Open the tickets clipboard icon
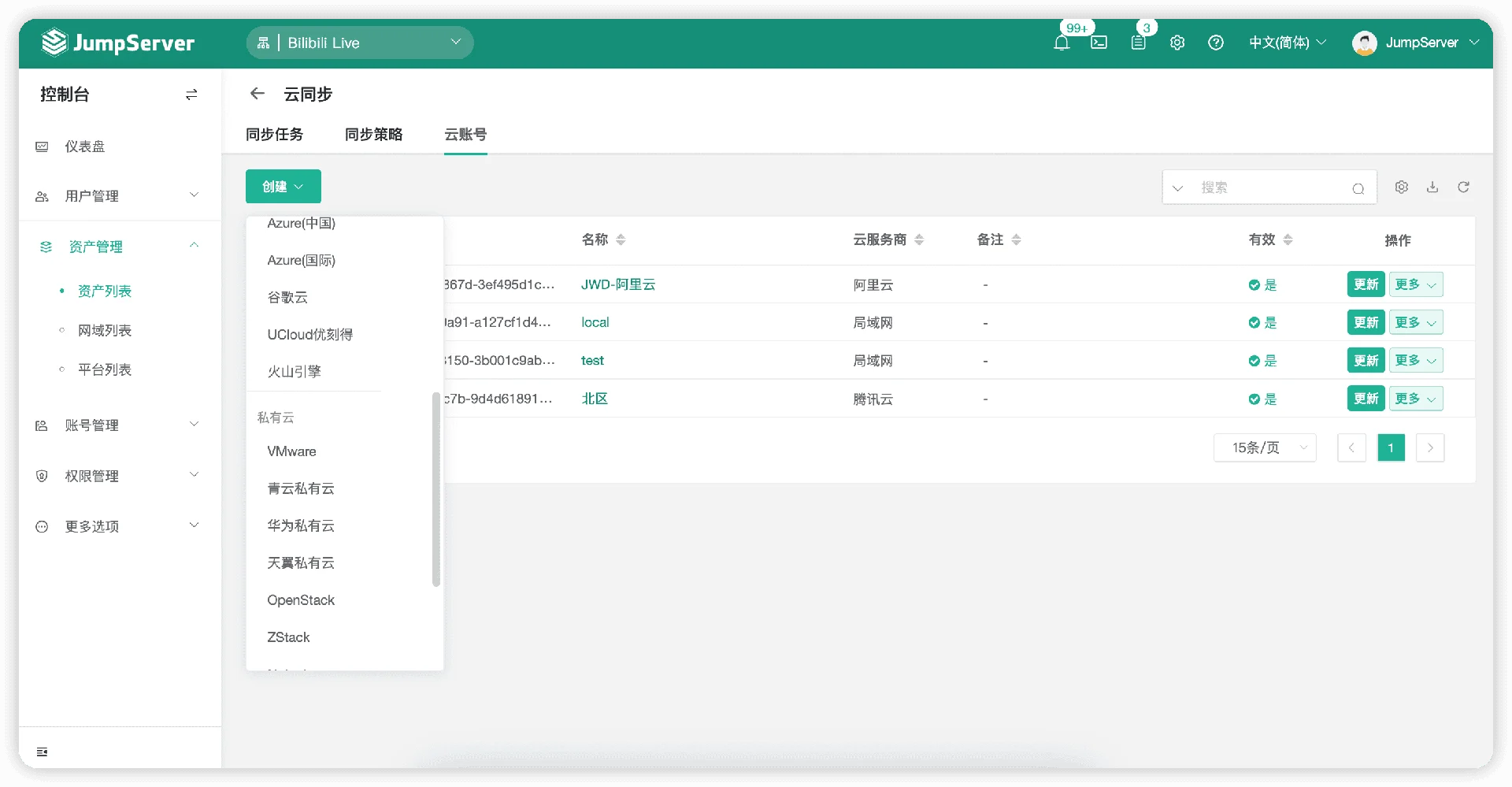This screenshot has width=1512, height=787. [x=1138, y=43]
